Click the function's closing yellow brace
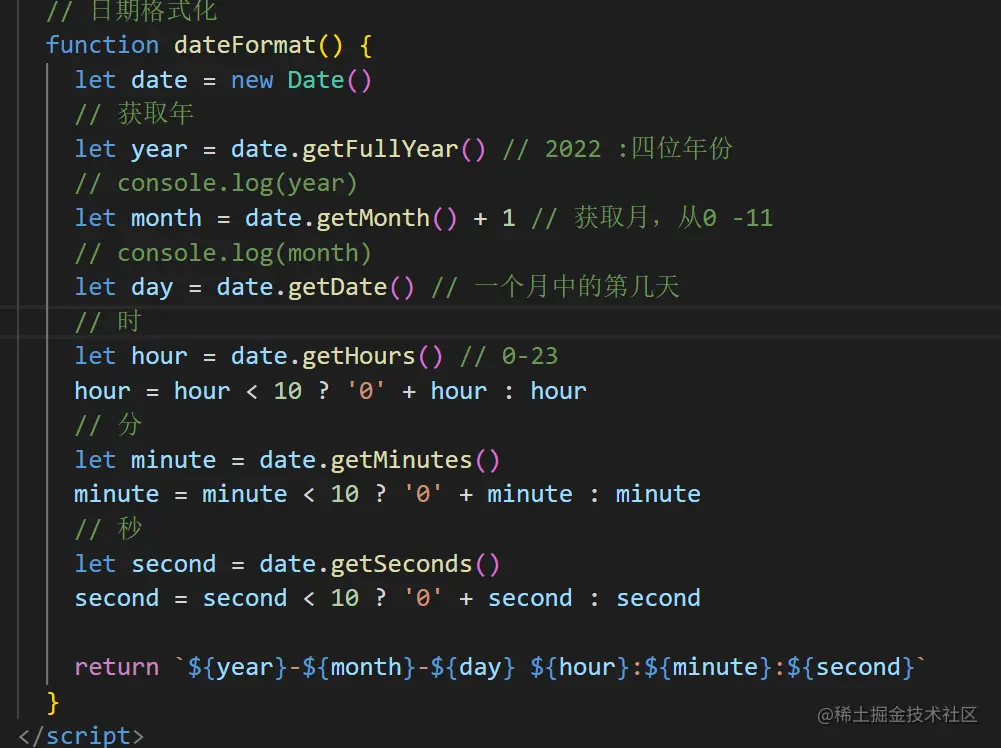 [x=53, y=703]
